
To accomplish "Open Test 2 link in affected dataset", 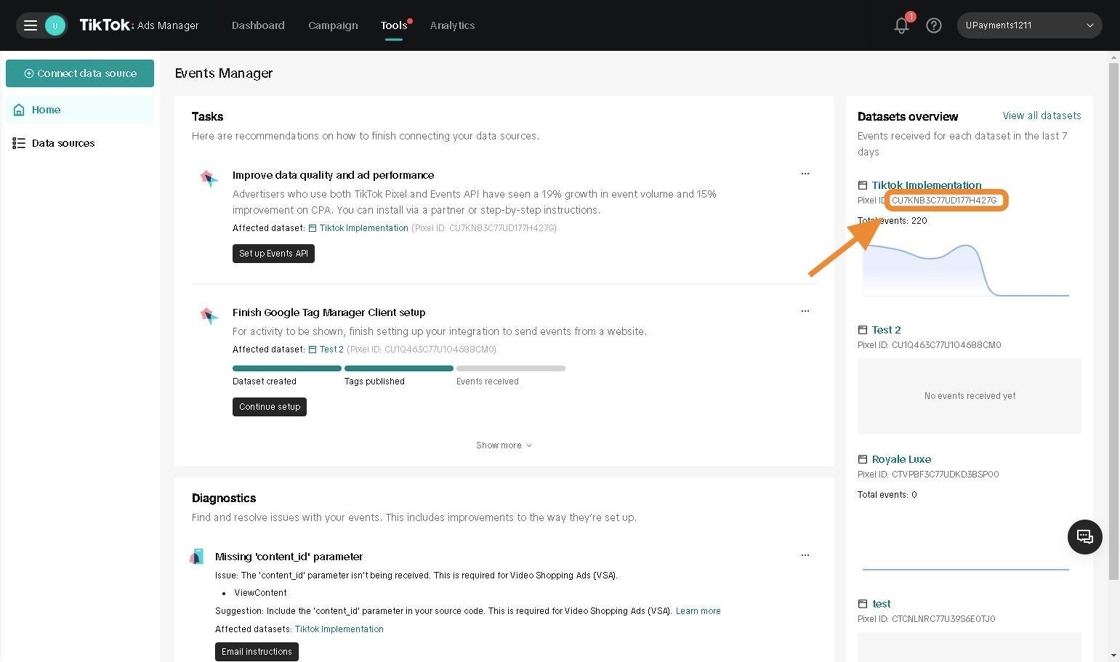I will (x=331, y=349).
